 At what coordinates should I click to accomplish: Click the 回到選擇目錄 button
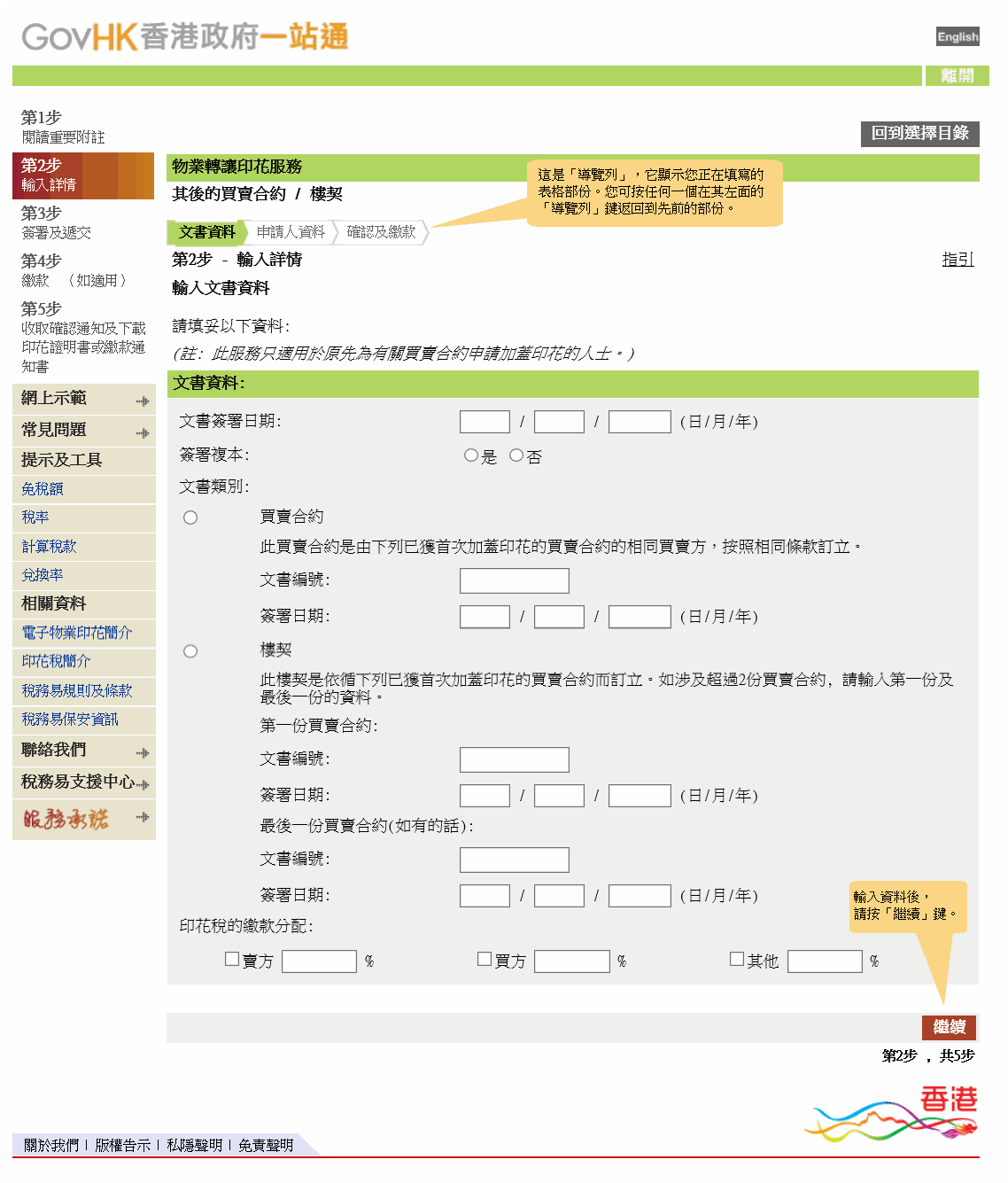(921, 134)
